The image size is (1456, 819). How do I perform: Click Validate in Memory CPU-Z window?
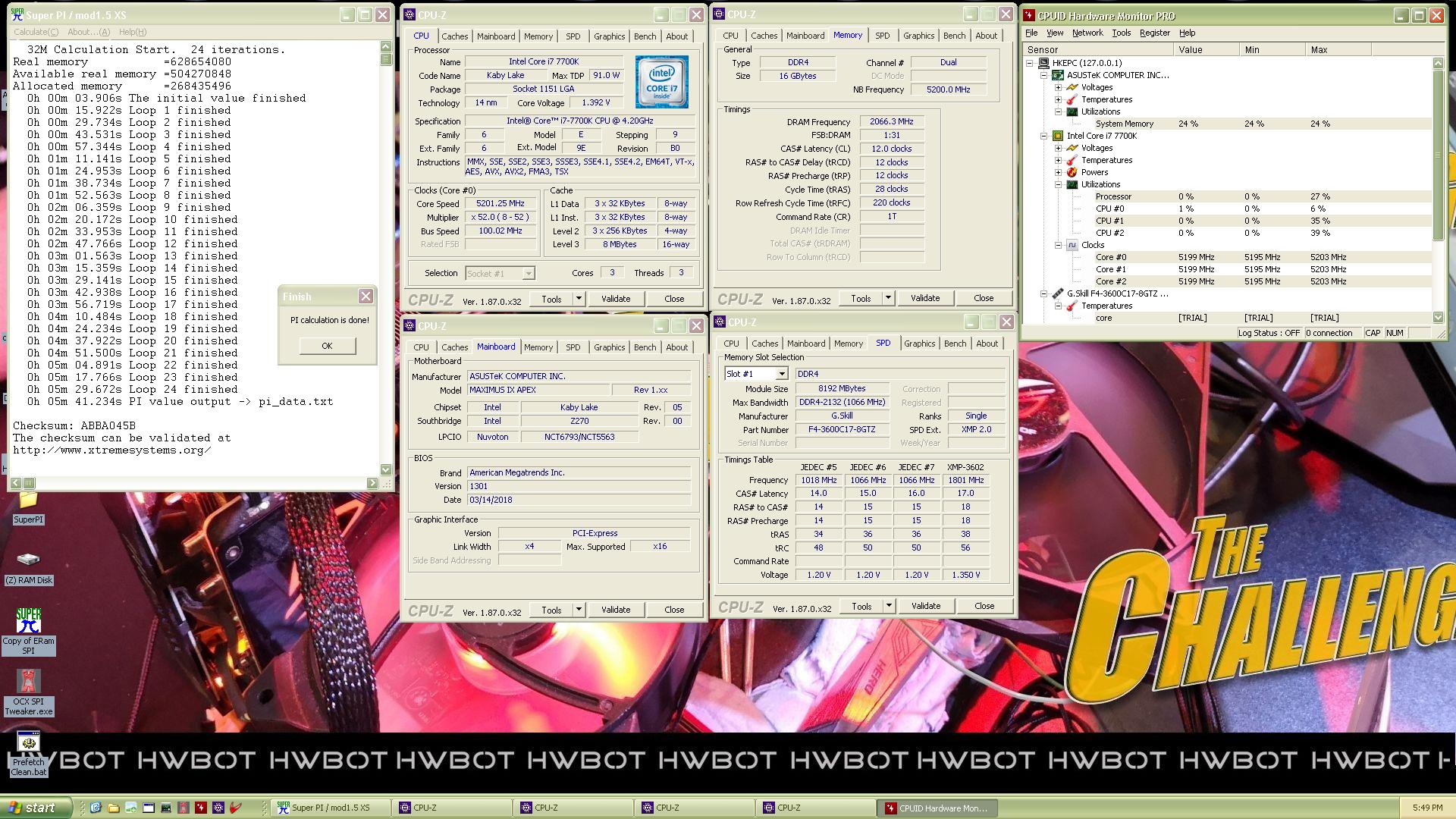[925, 298]
